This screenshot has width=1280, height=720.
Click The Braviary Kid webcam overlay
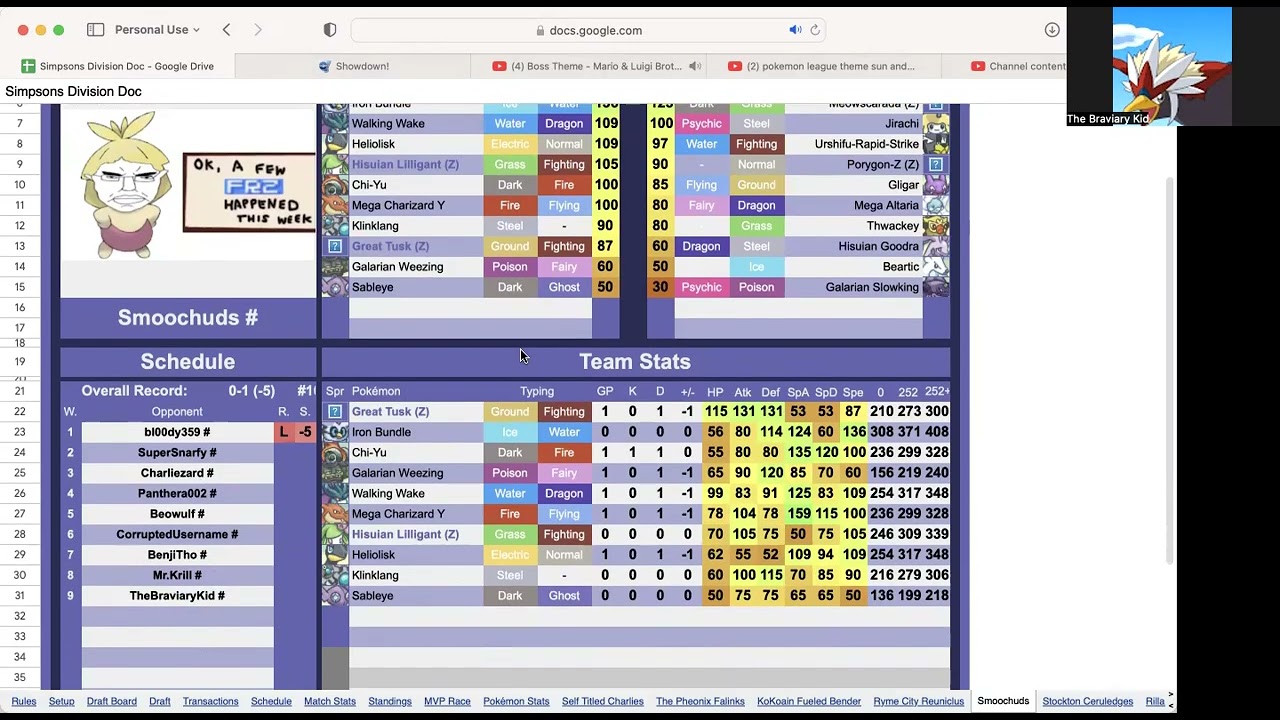tap(1172, 66)
